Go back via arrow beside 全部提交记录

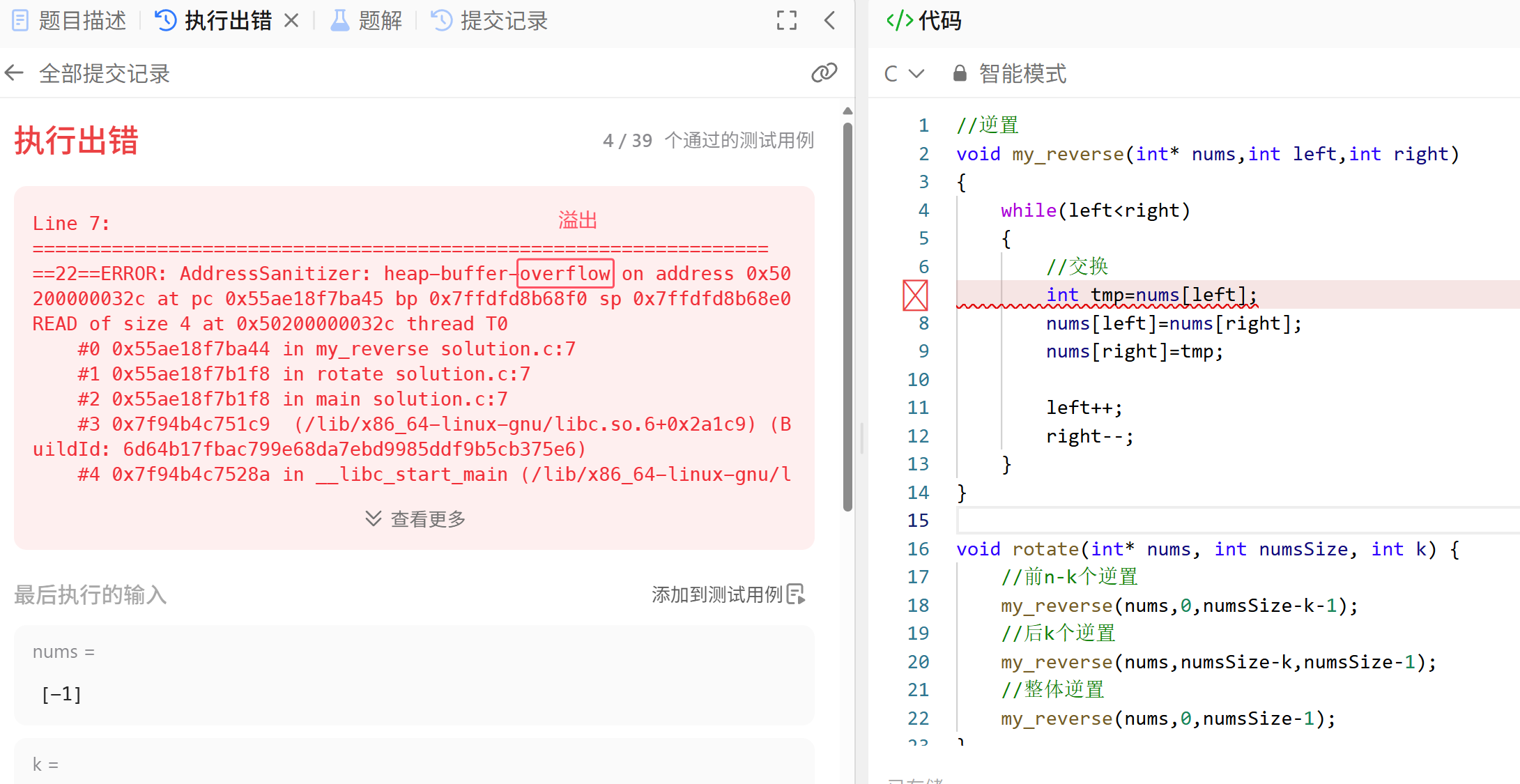point(14,72)
